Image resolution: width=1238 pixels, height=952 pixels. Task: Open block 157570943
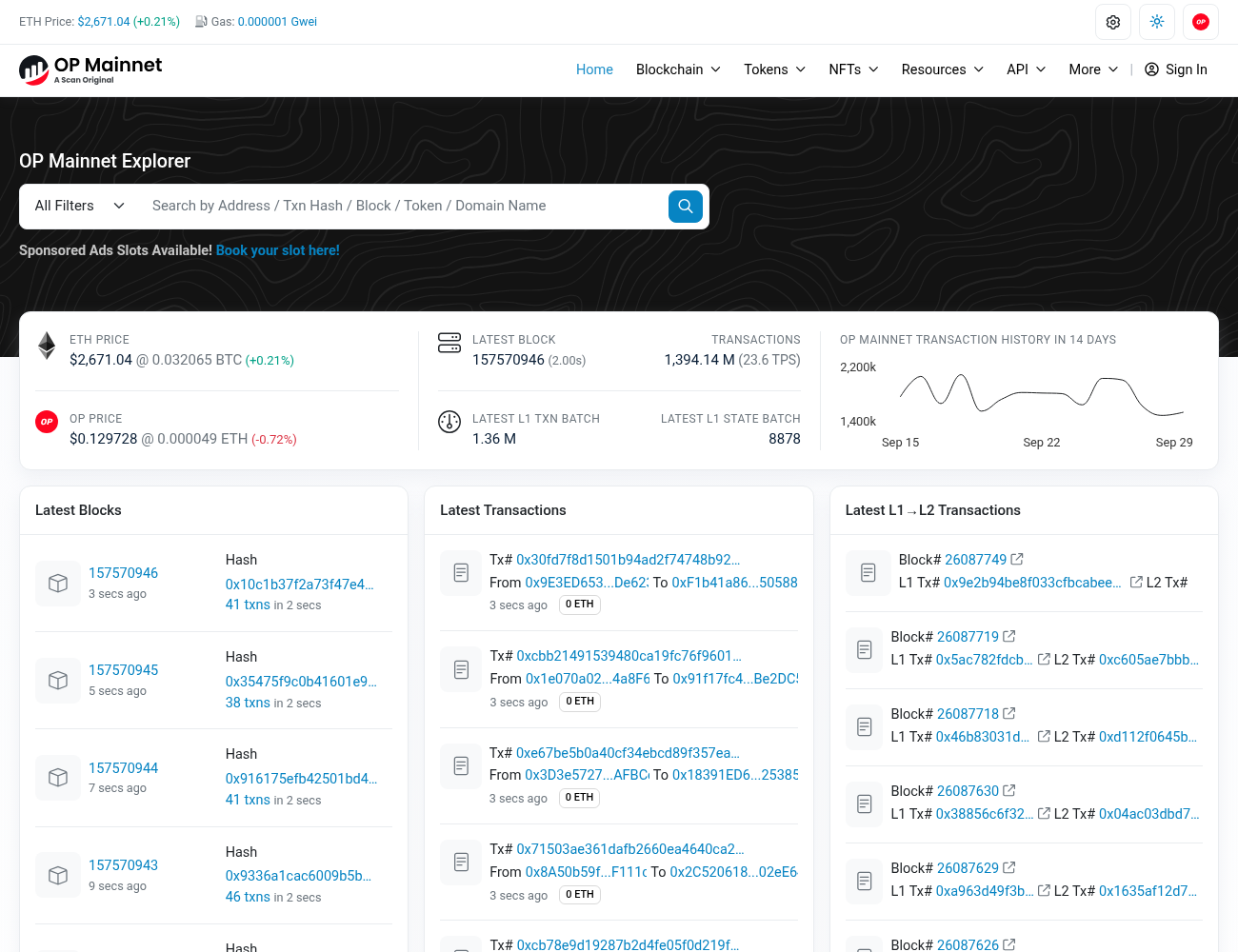pyautogui.click(x=123, y=865)
